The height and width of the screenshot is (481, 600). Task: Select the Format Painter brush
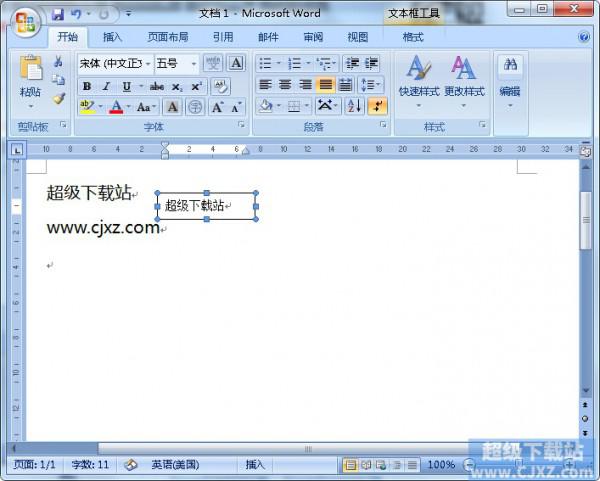point(59,99)
